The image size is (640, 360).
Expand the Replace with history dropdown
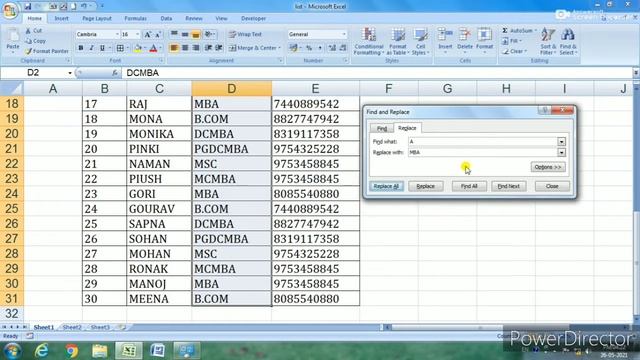(562, 153)
